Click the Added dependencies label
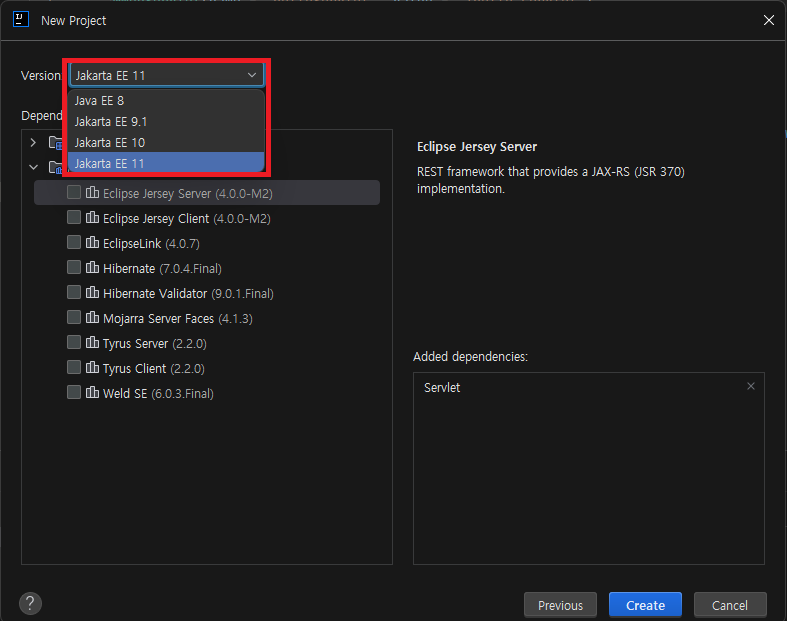 [470, 356]
